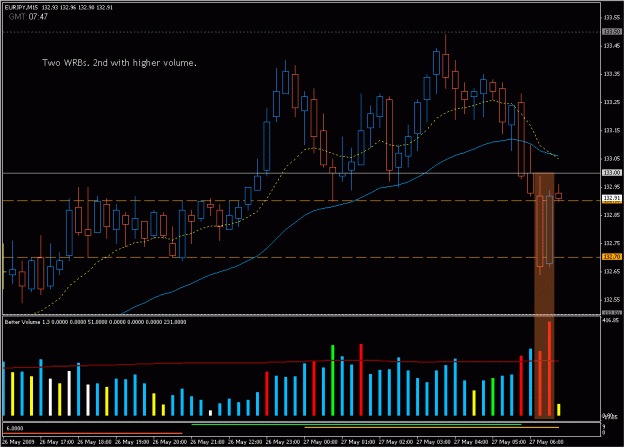
Task: Click the 26 May 19:00 time label
Action: [132, 442]
